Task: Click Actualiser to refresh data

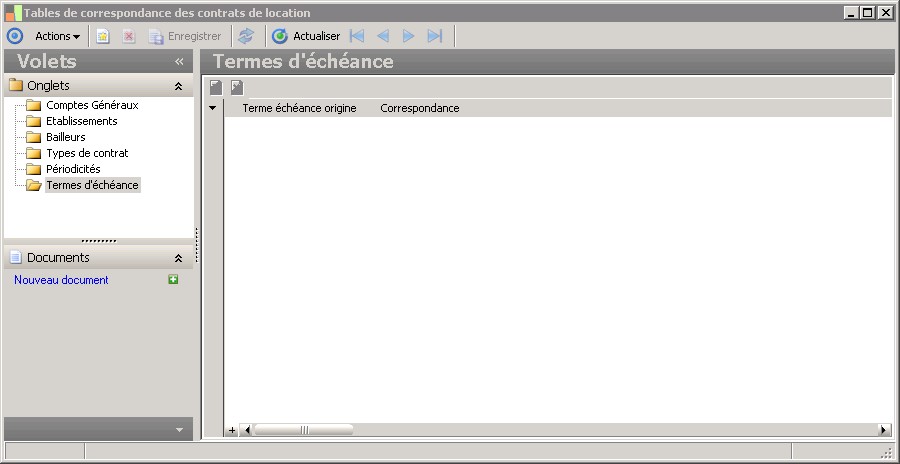Action: tap(306, 36)
